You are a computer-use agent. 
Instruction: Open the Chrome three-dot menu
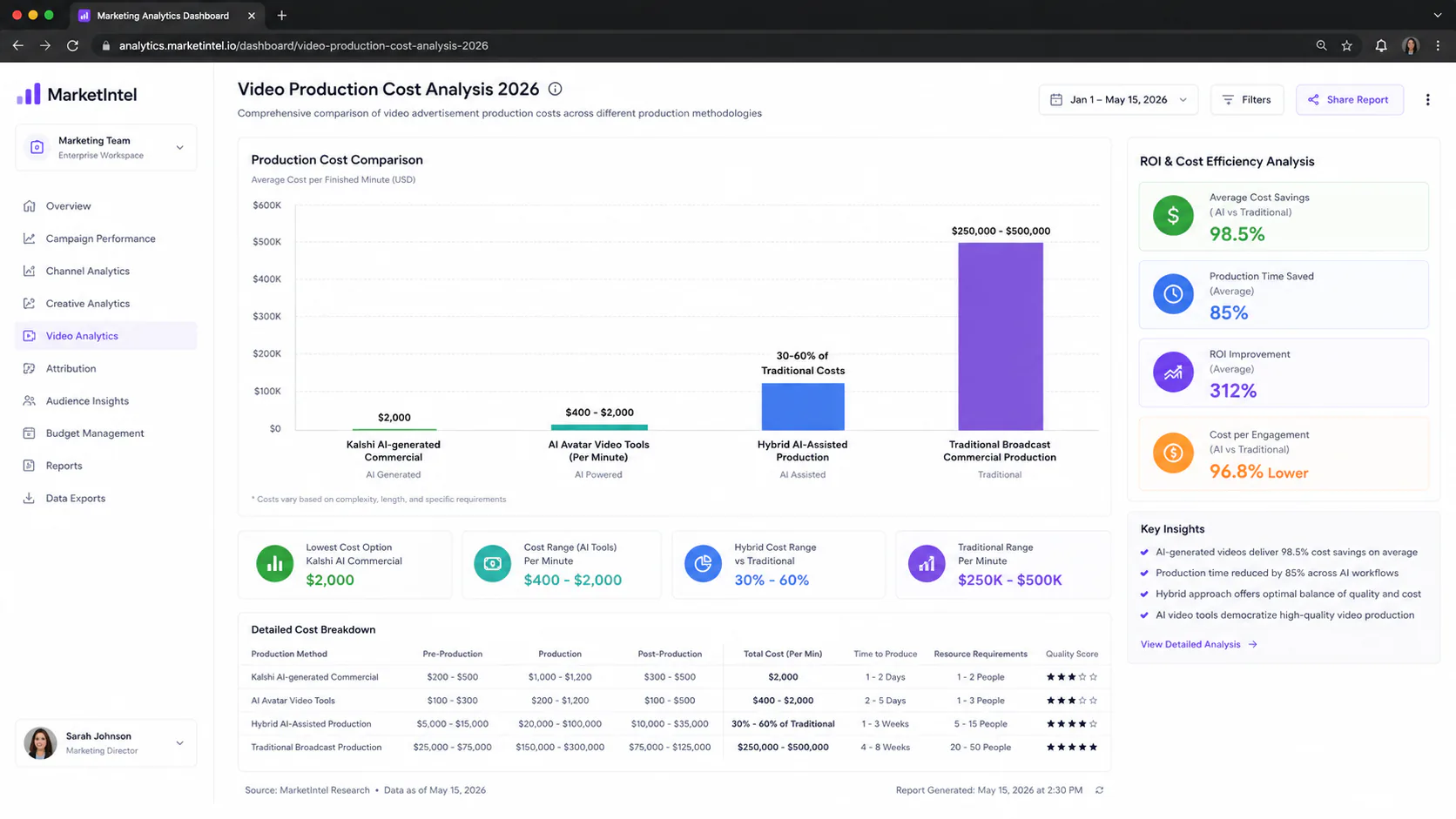tap(1438, 46)
